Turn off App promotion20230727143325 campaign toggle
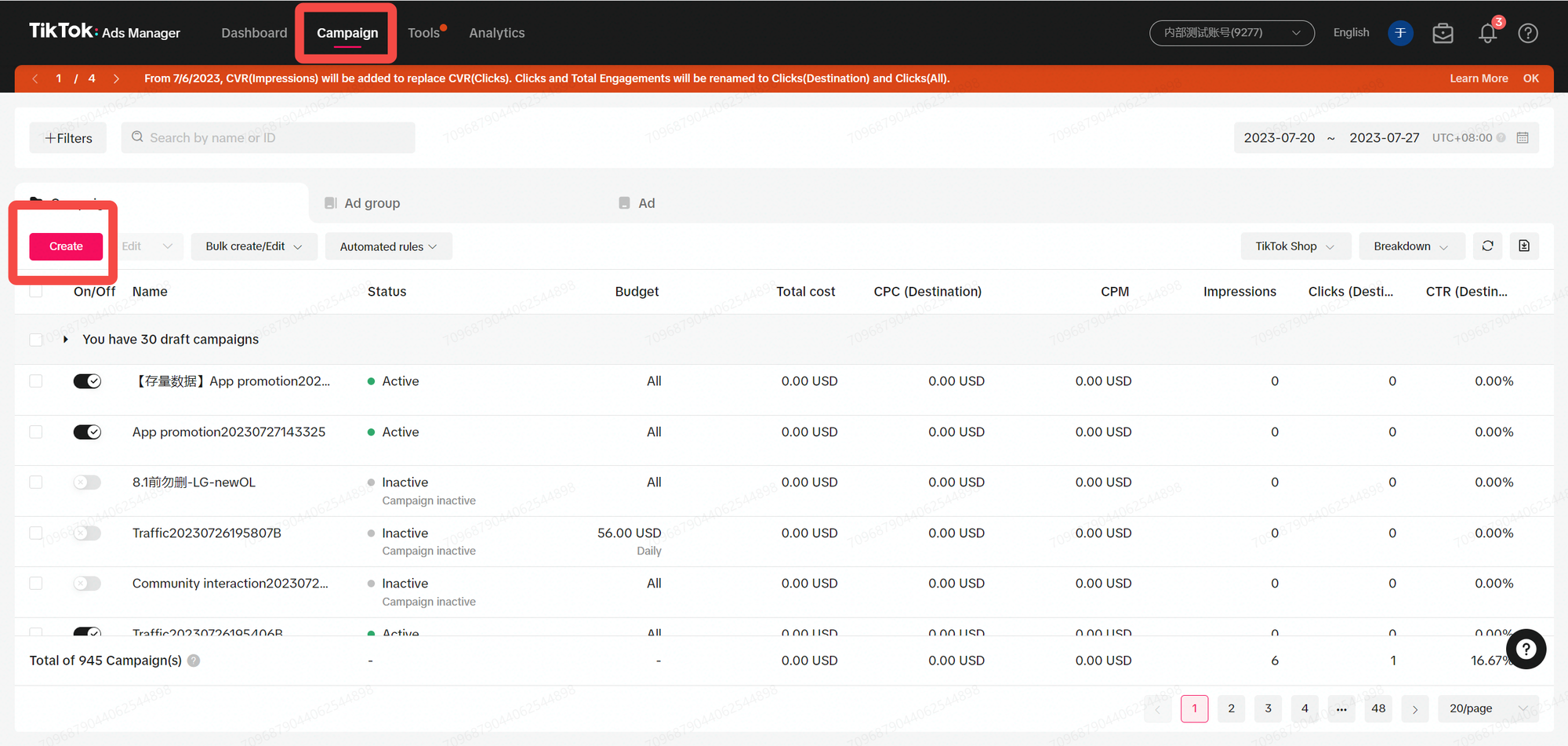 click(87, 432)
